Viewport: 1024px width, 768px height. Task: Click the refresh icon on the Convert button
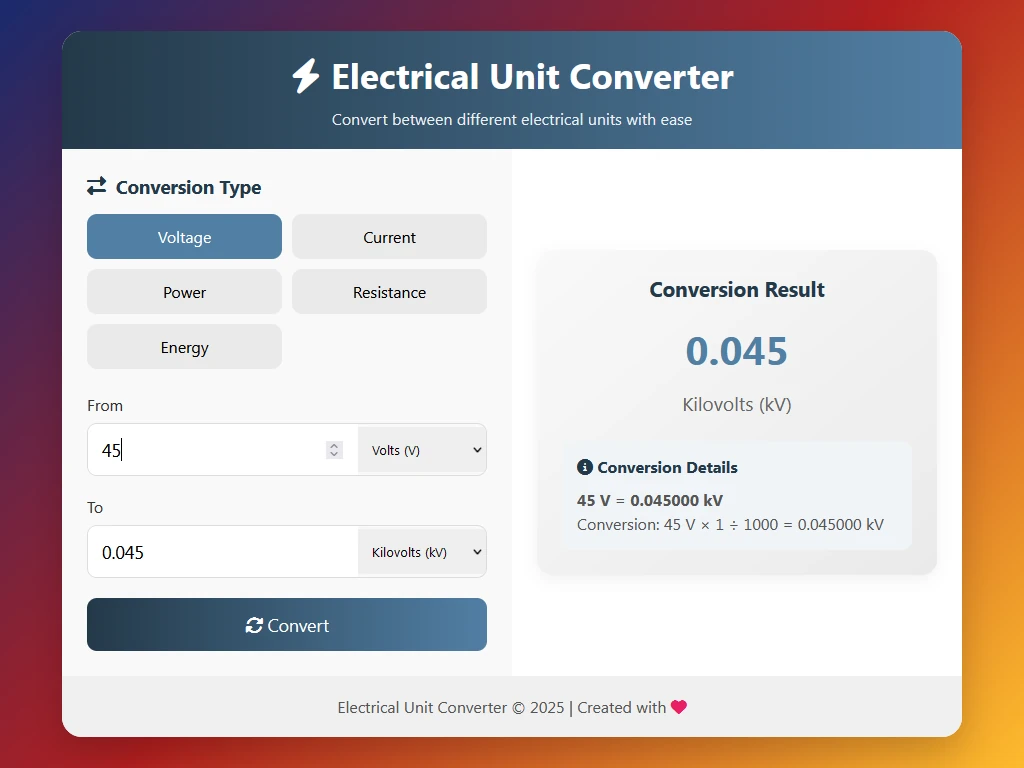tap(254, 625)
